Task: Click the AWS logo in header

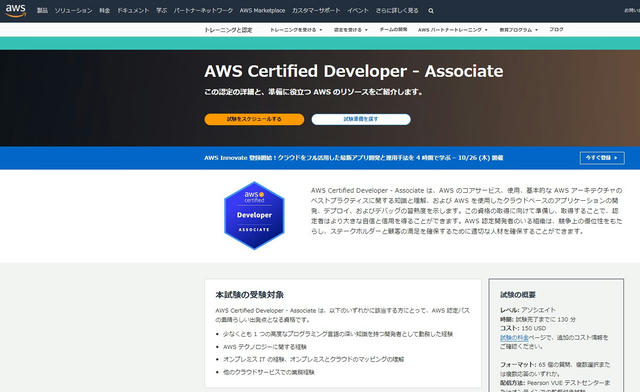Action: [16, 11]
